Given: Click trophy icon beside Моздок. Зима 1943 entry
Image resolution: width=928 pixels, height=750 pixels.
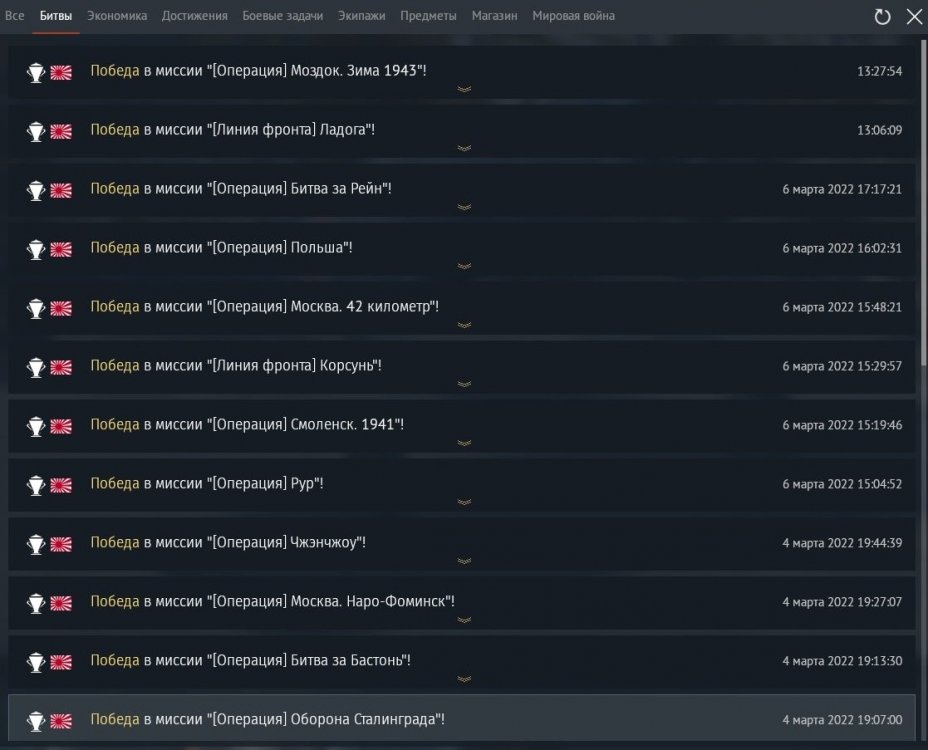Looking at the screenshot, I should (36, 72).
